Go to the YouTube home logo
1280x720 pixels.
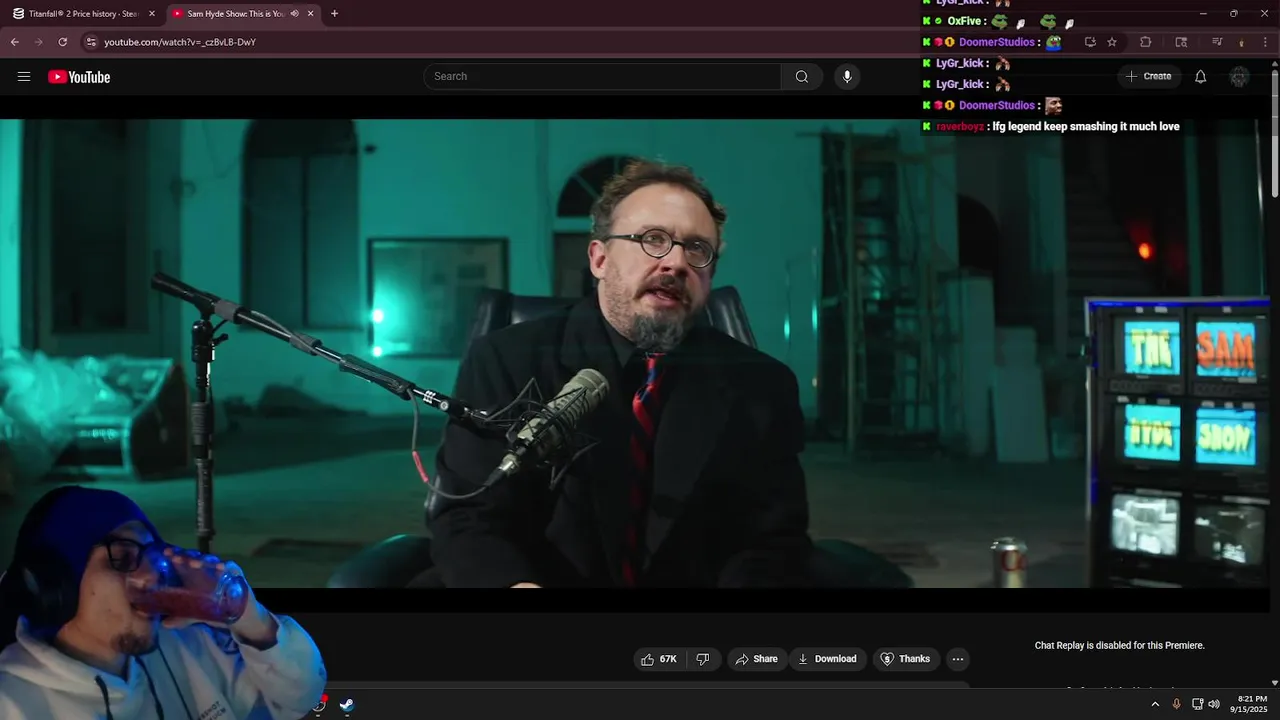tap(79, 77)
